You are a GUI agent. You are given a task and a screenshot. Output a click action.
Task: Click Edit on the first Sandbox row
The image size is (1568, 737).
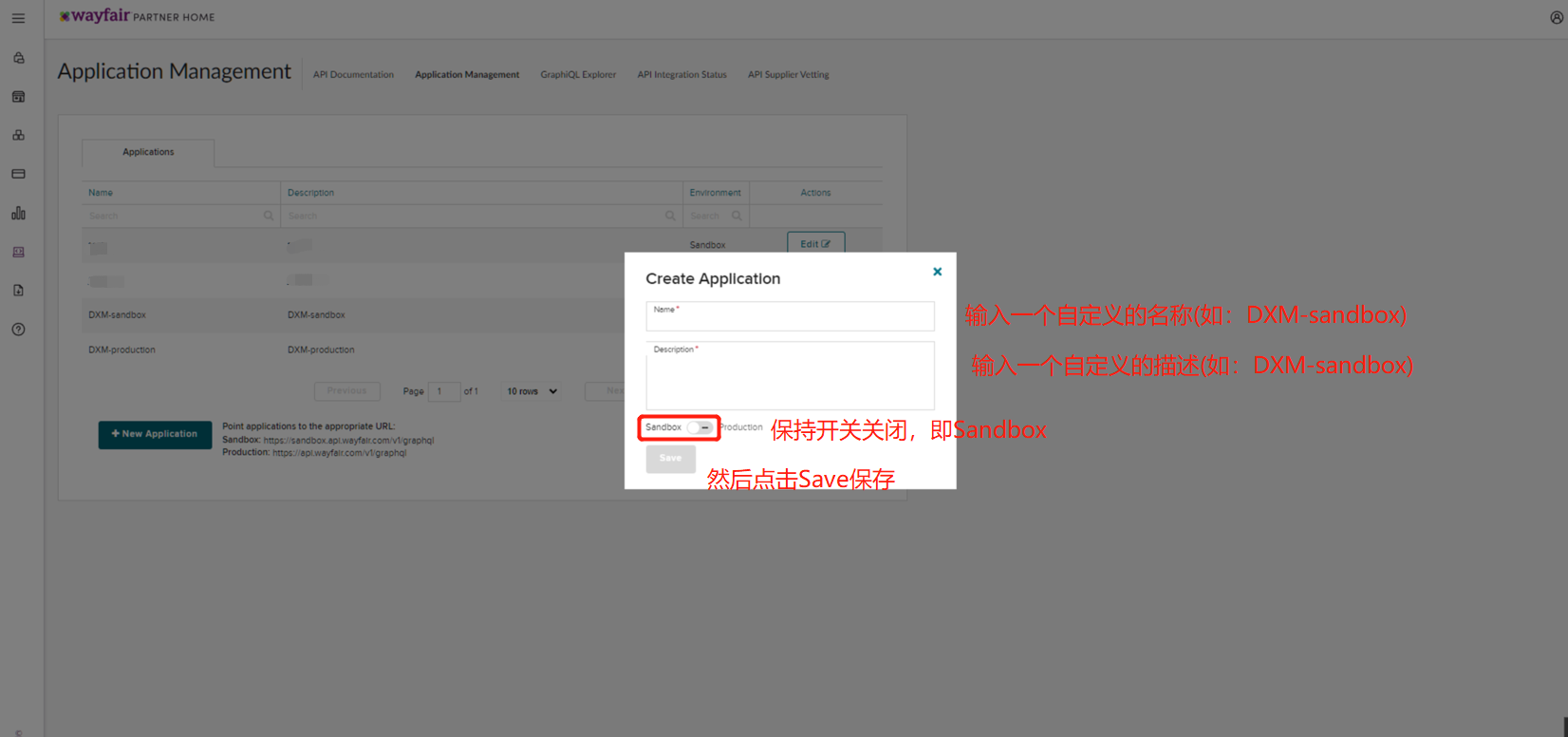click(815, 243)
